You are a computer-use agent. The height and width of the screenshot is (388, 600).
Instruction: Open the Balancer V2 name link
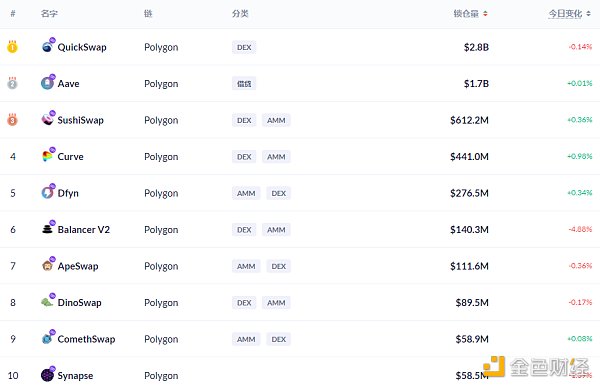84,230
